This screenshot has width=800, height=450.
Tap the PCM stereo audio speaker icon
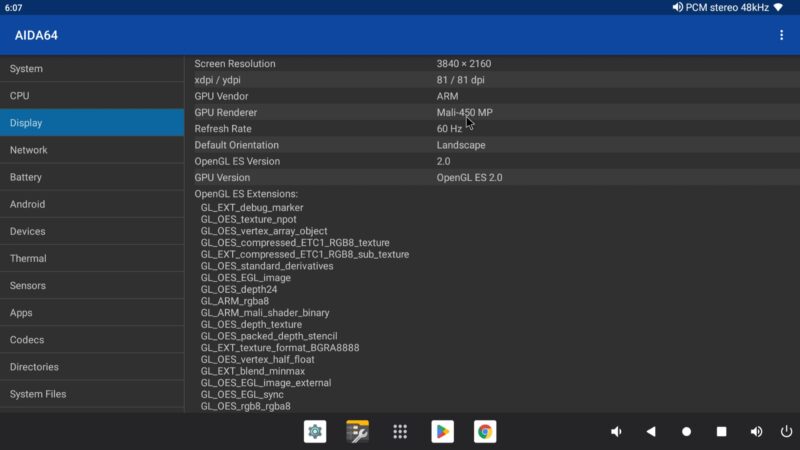(x=677, y=7)
